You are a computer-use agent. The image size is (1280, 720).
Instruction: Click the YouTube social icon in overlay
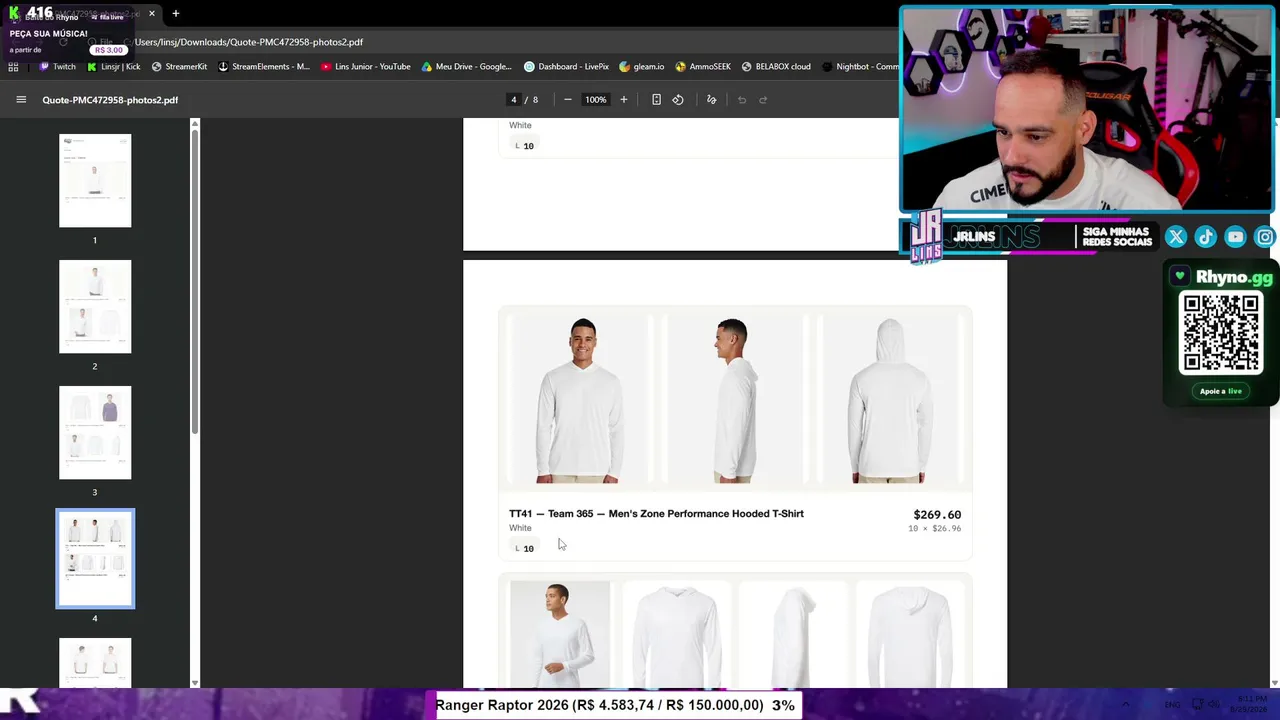click(x=1235, y=237)
